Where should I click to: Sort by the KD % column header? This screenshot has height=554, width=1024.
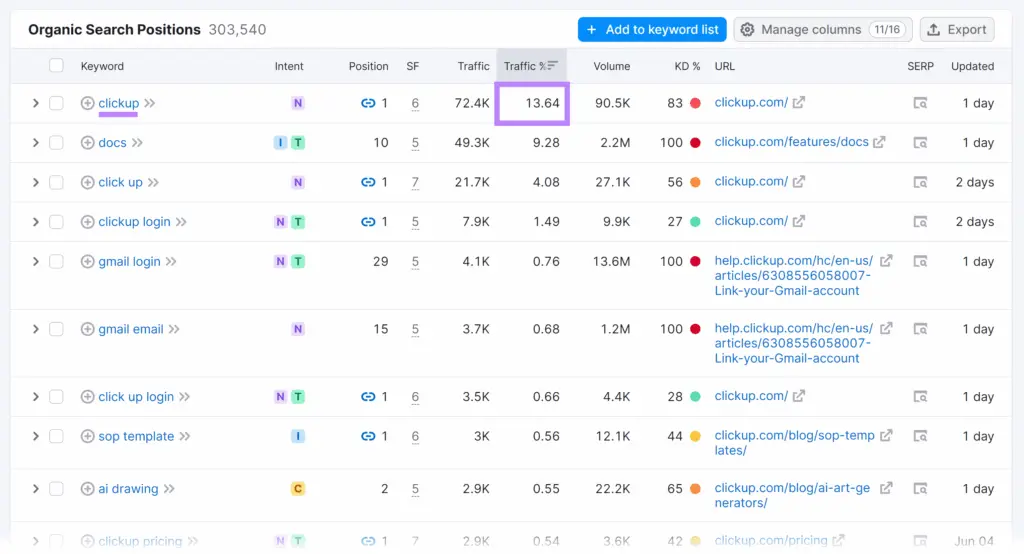click(x=687, y=66)
